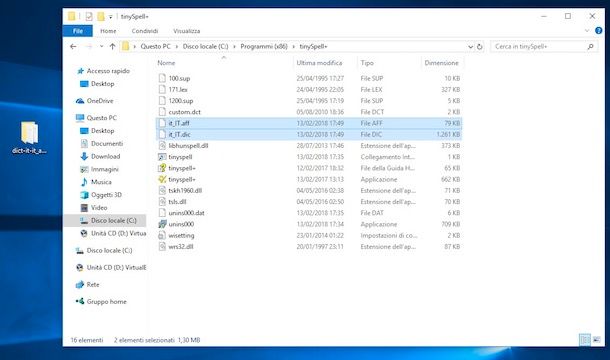Open Documenti in navigation pane

pyautogui.click(x=107, y=144)
